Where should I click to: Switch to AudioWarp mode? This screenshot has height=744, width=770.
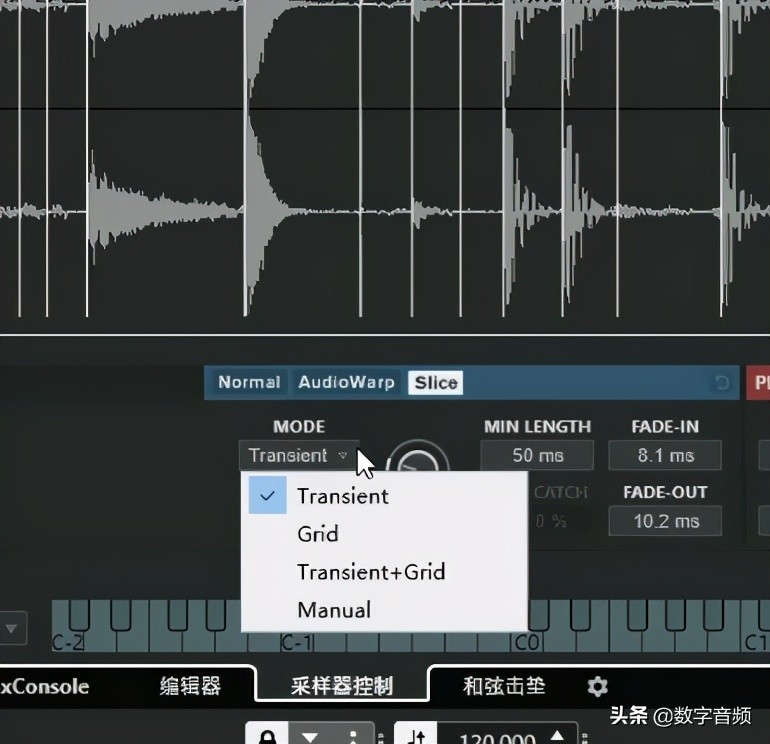tap(346, 383)
